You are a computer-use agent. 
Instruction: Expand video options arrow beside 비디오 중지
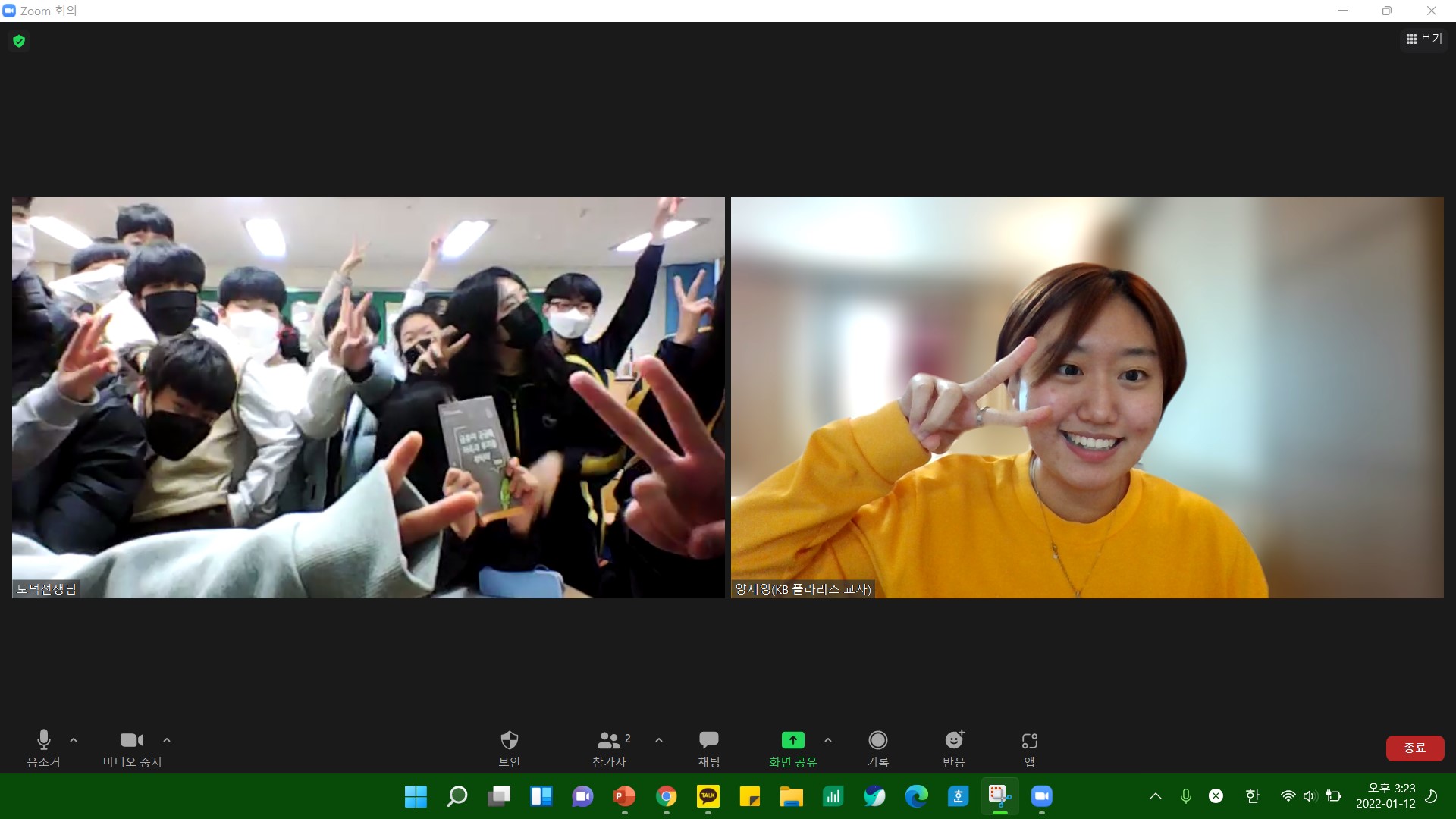point(167,740)
